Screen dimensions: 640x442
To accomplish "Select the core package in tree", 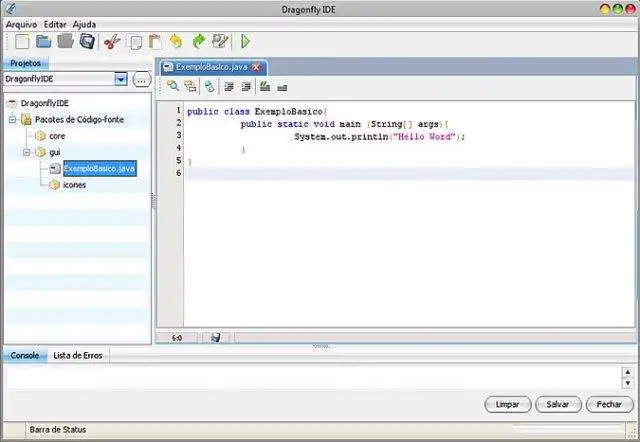I will pyautogui.click(x=57, y=136).
